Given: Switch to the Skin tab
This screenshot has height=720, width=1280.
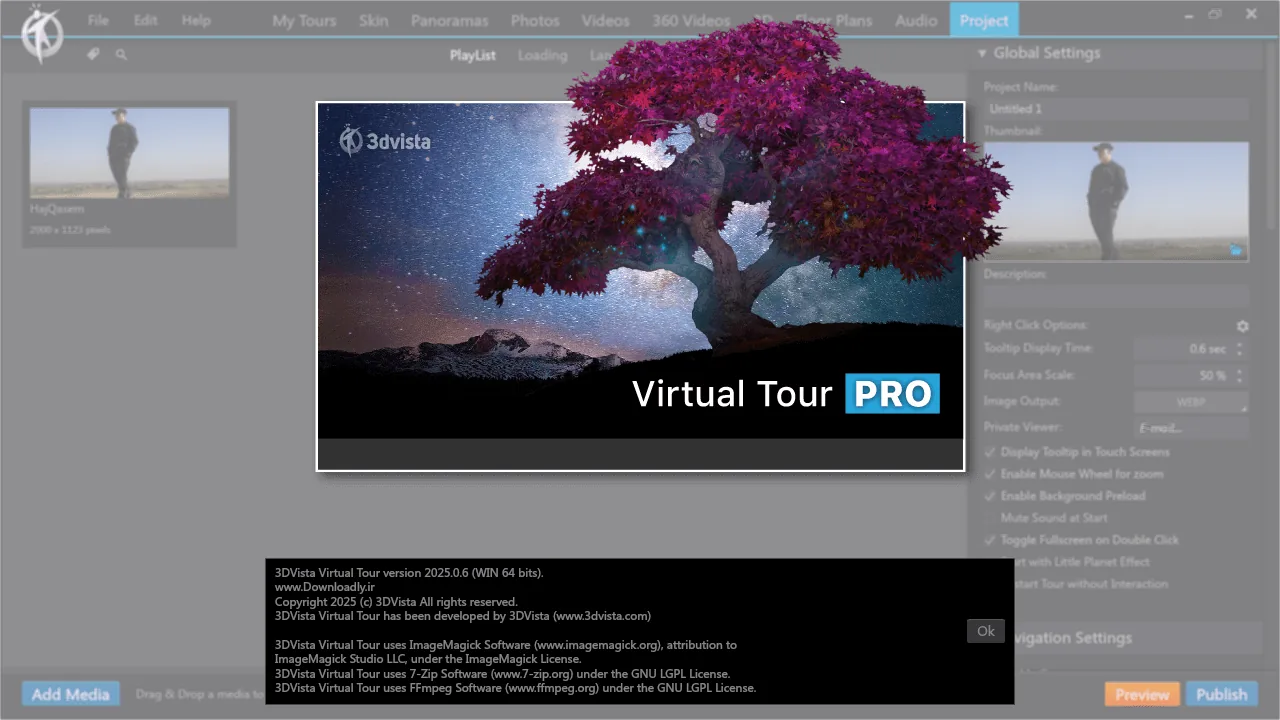Looking at the screenshot, I should click(374, 20).
